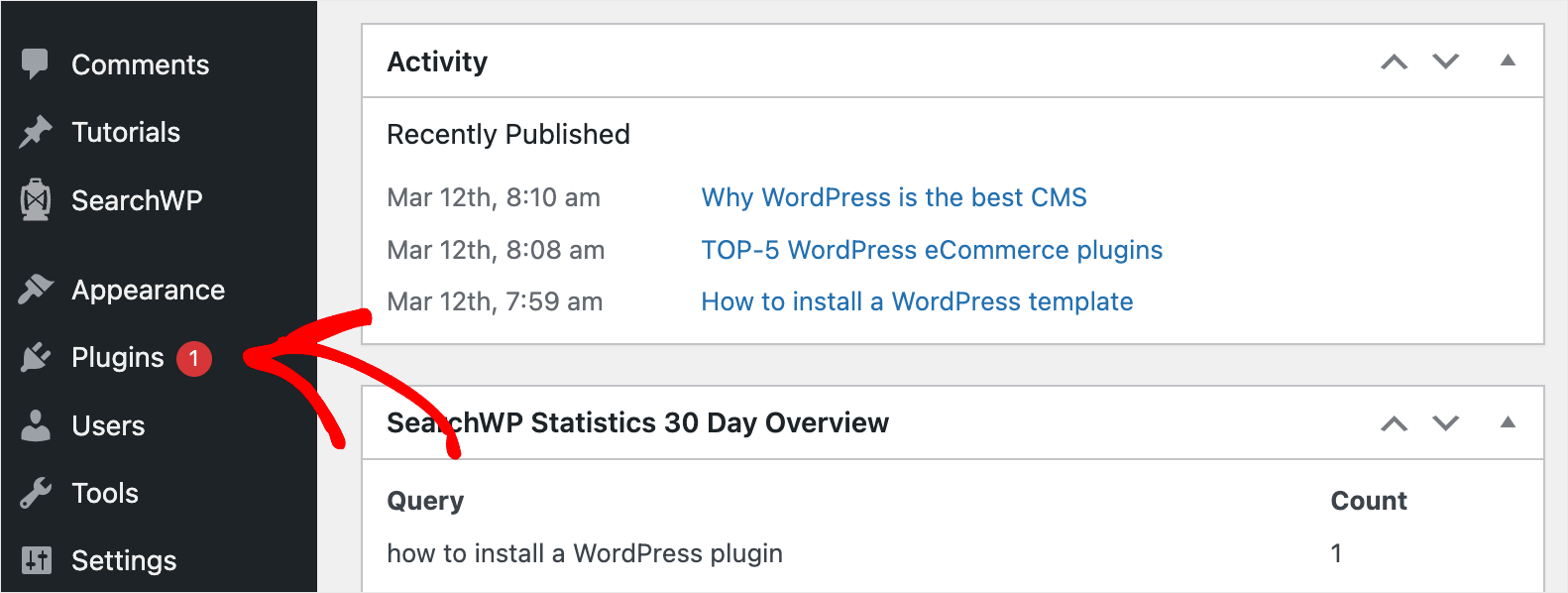
Task: Click the 'Mar 12th, 8:08 am' date
Action: coord(496,250)
